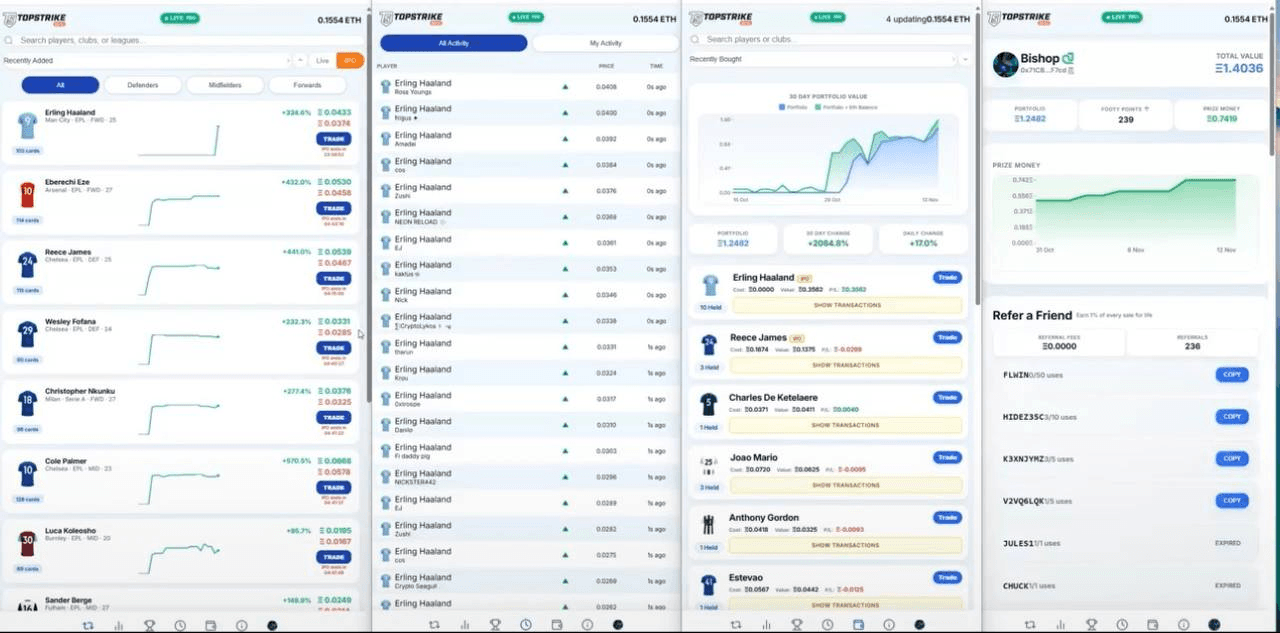Open the Recently Added sort dropdown

click(146, 61)
